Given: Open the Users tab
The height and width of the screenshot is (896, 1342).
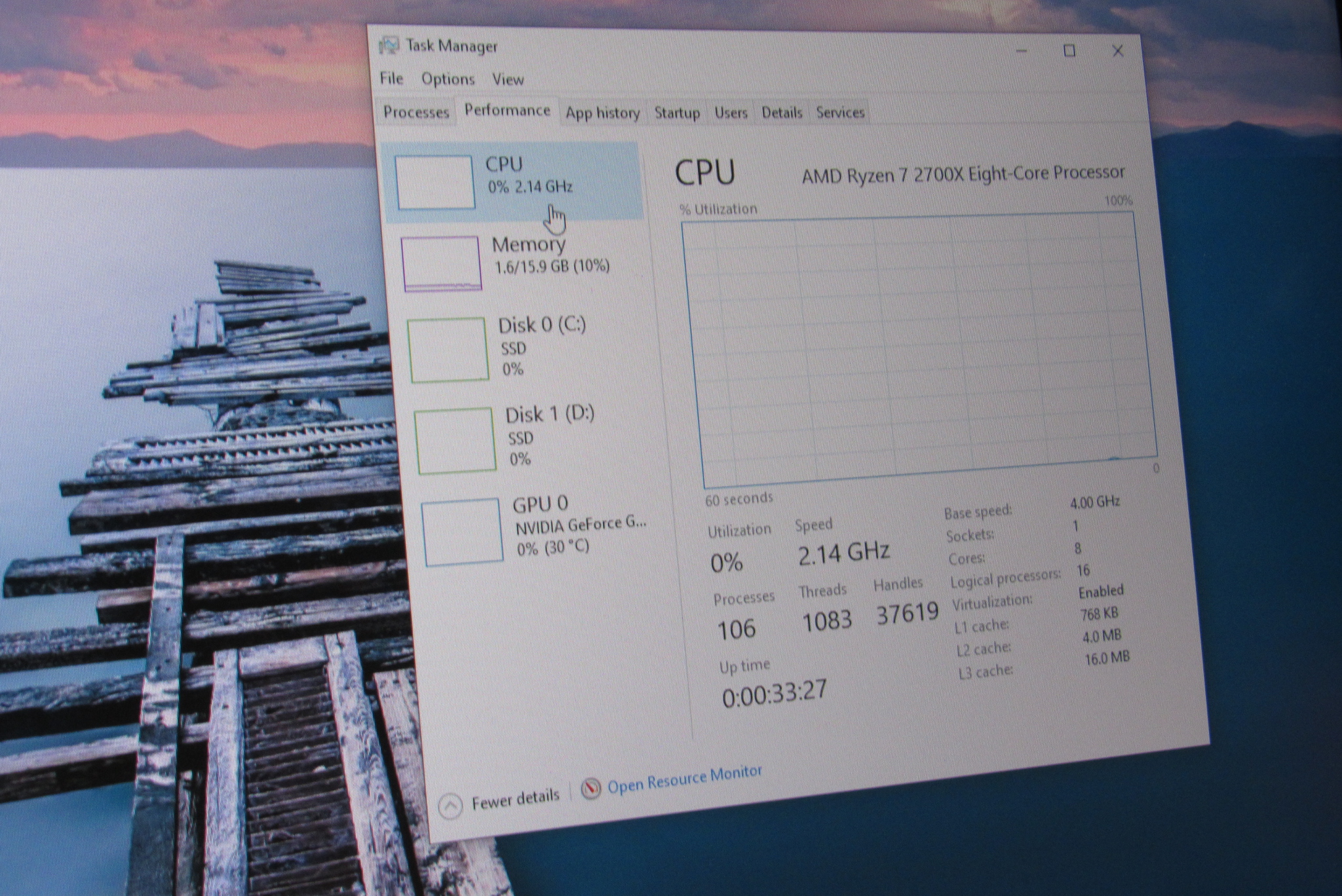Looking at the screenshot, I should coord(731,113).
